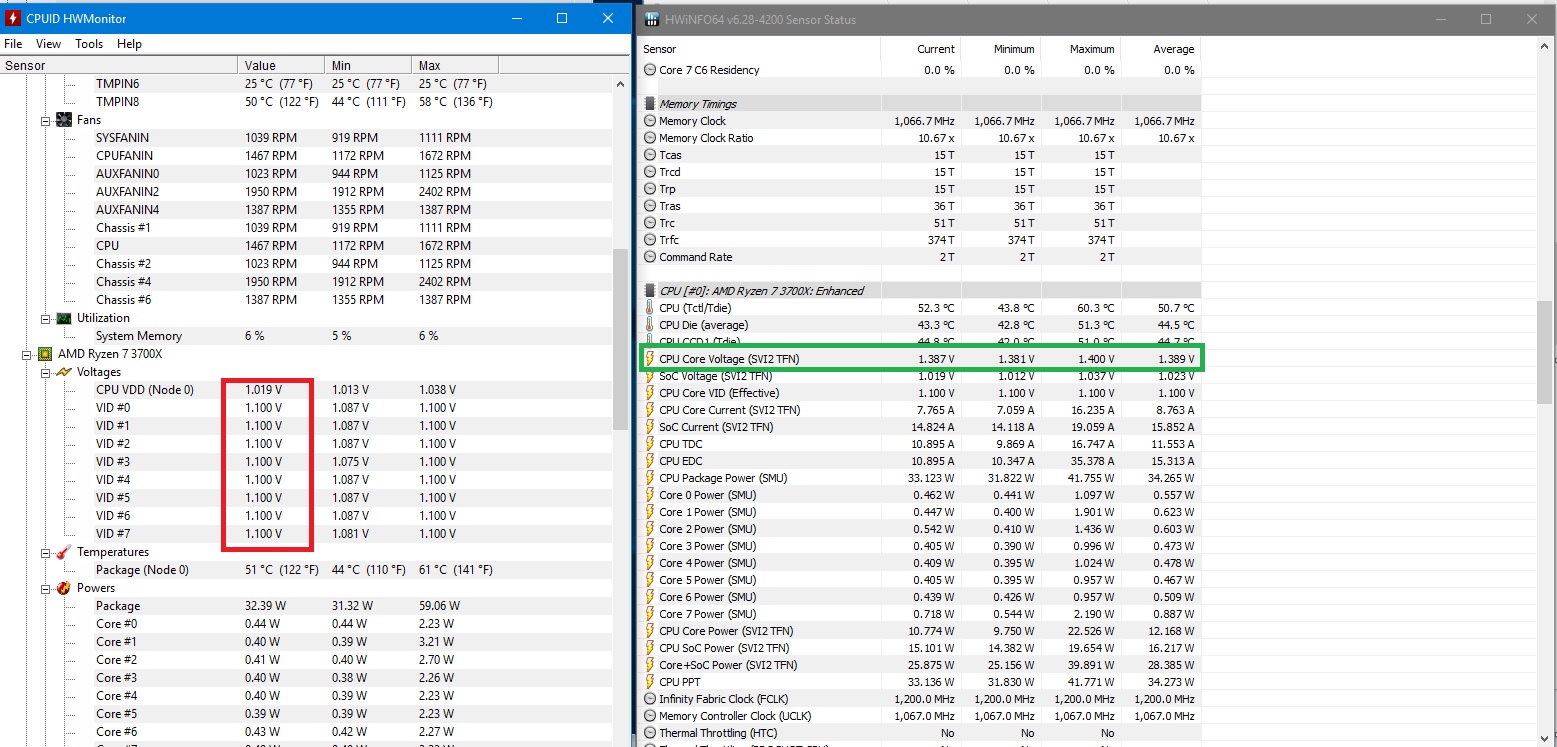
Task: Select the Core 7 Power (SMU) row
Action: [x=920, y=614]
